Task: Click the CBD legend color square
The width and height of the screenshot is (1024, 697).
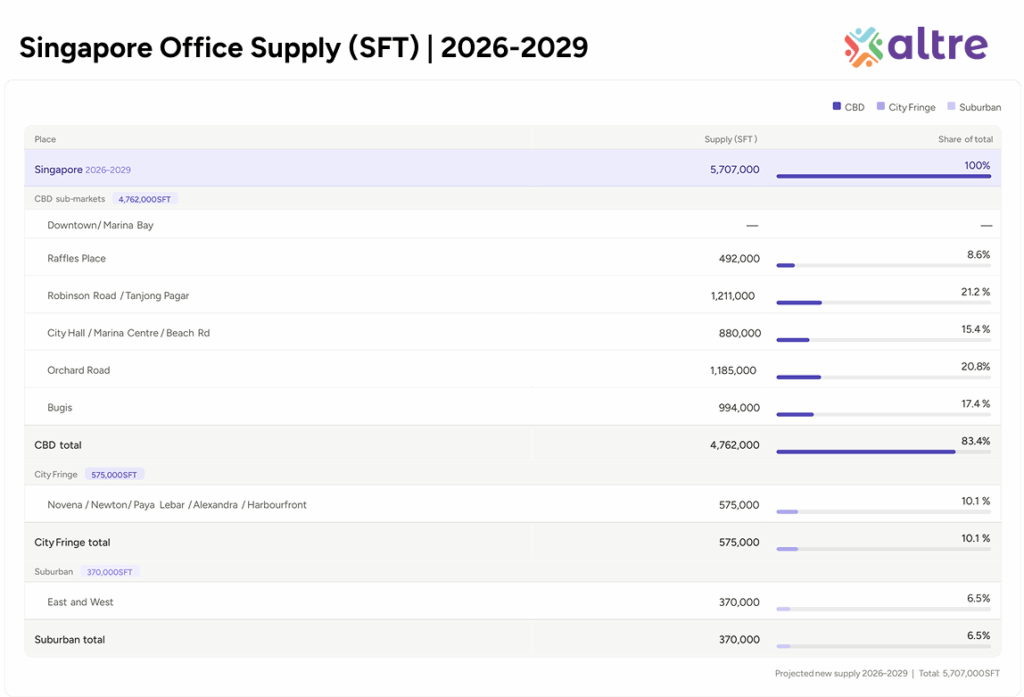Action: (837, 106)
